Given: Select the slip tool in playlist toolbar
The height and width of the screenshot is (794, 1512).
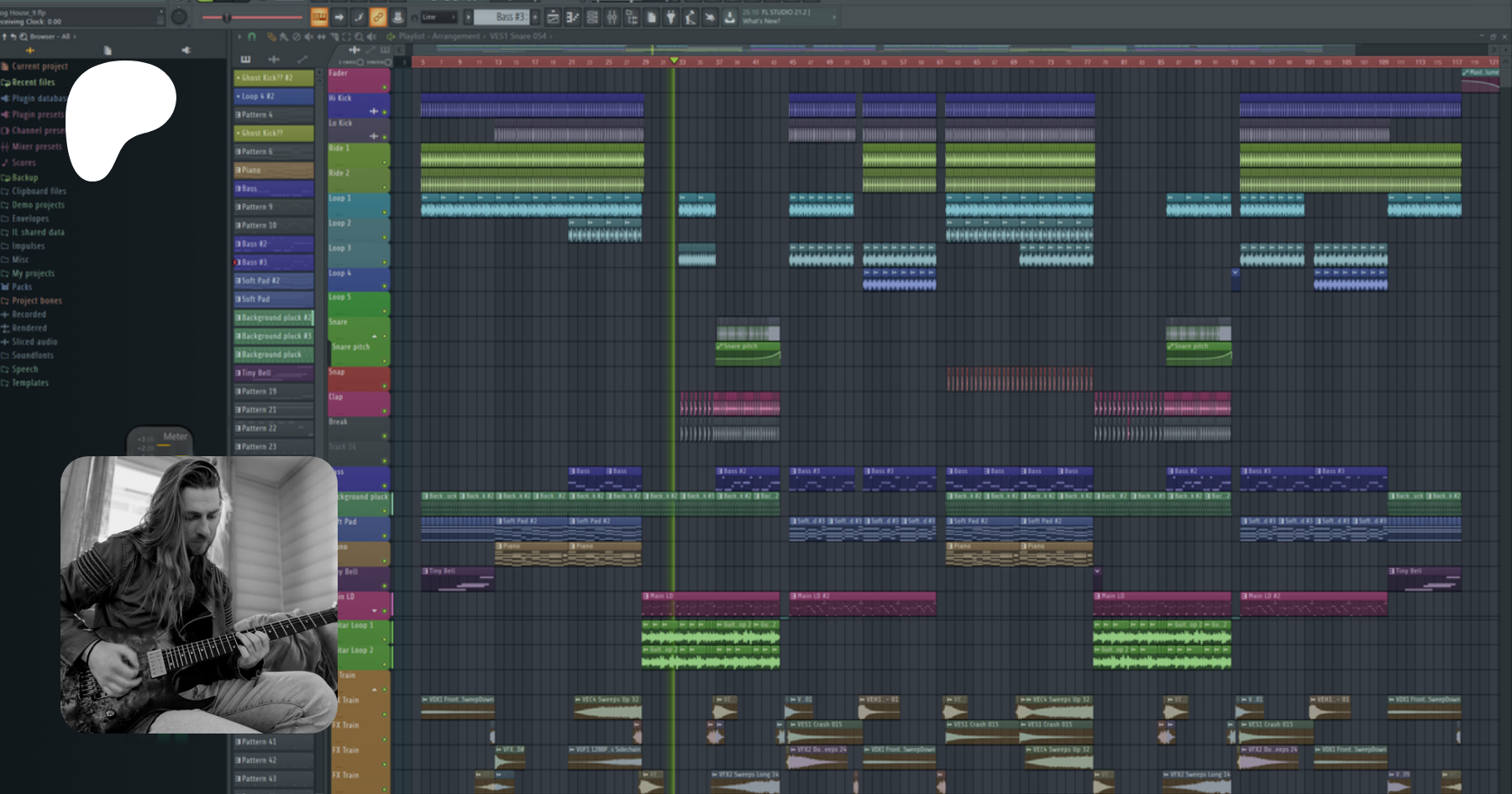Looking at the screenshot, I should point(322,37).
